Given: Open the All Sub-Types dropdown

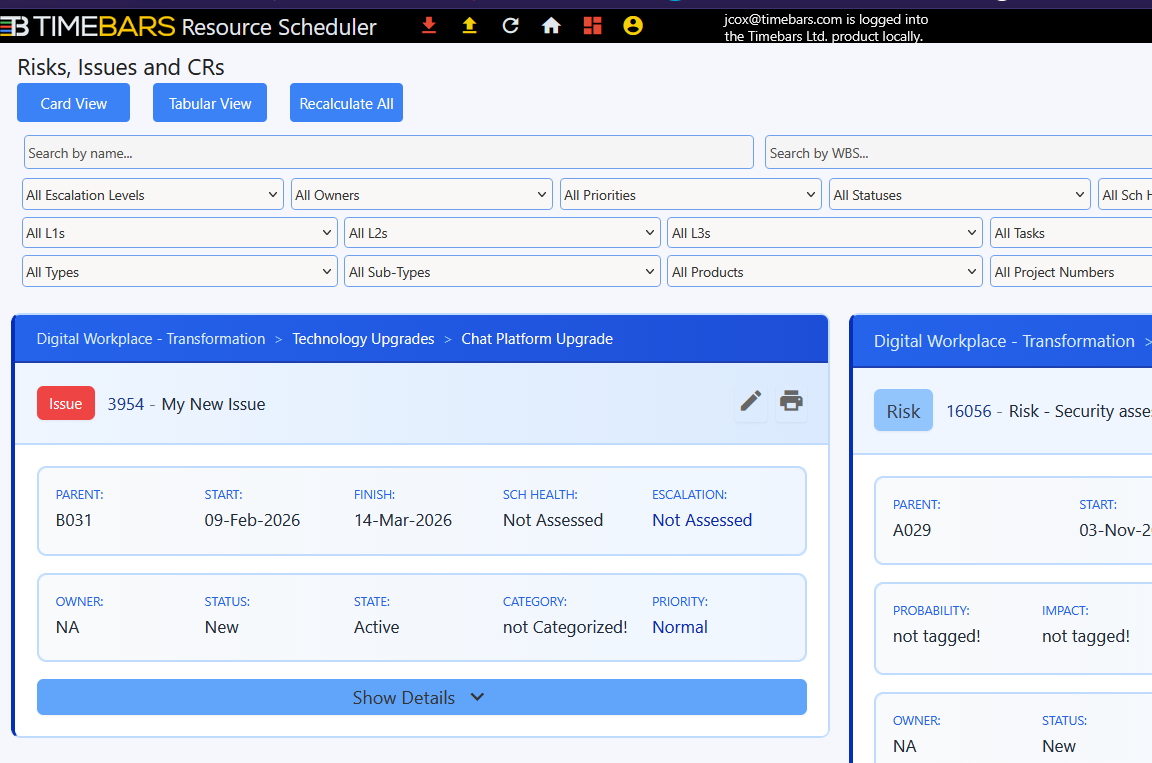Looking at the screenshot, I should tap(502, 272).
